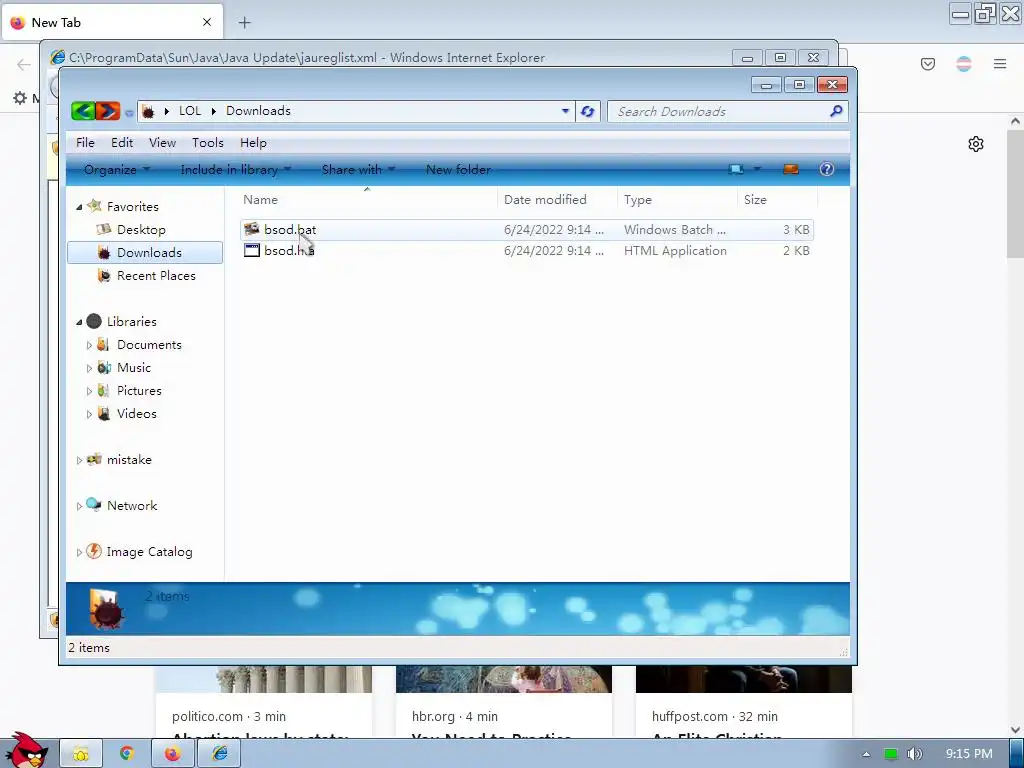The width and height of the screenshot is (1024, 768).
Task: Open Explorer help question mark
Action: (x=826, y=170)
